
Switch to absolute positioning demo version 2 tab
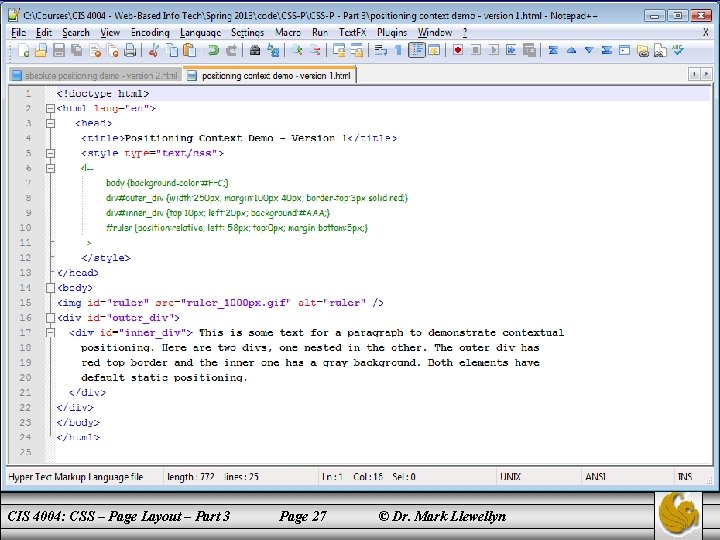click(97, 75)
